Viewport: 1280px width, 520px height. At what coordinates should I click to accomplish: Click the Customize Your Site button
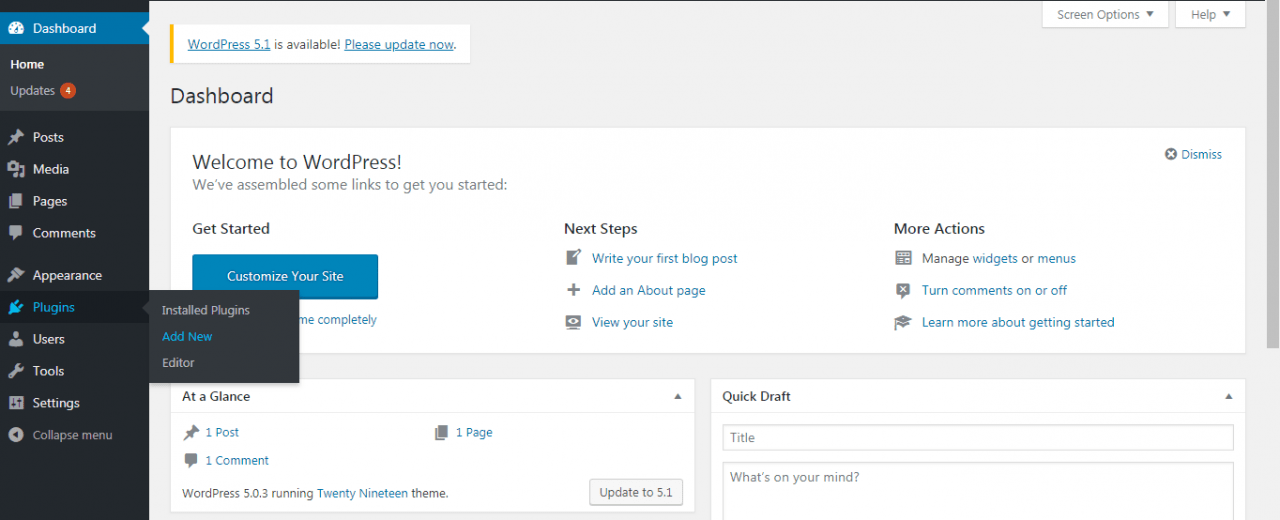click(x=285, y=276)
